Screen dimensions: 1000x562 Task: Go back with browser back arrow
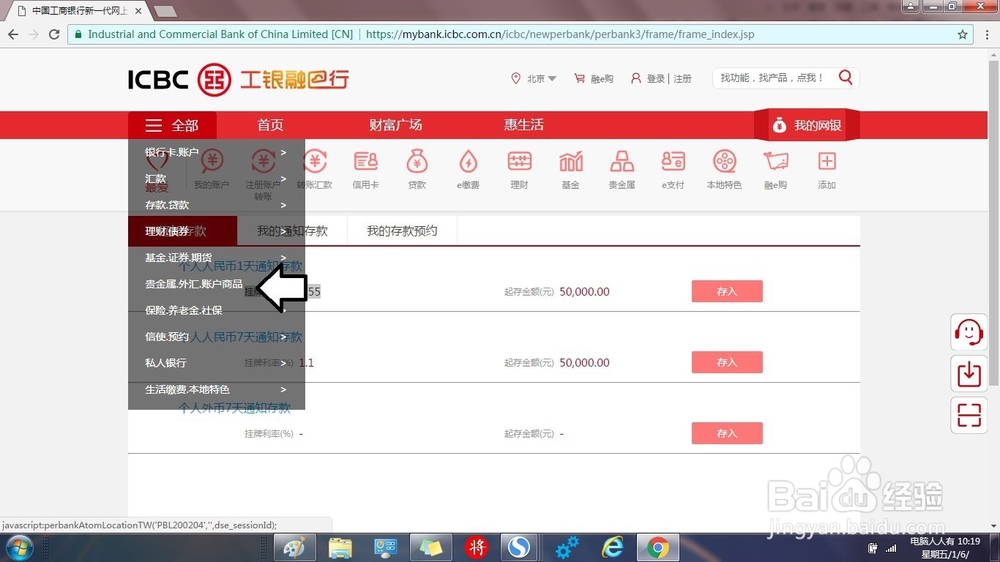(x=13, y=34)
